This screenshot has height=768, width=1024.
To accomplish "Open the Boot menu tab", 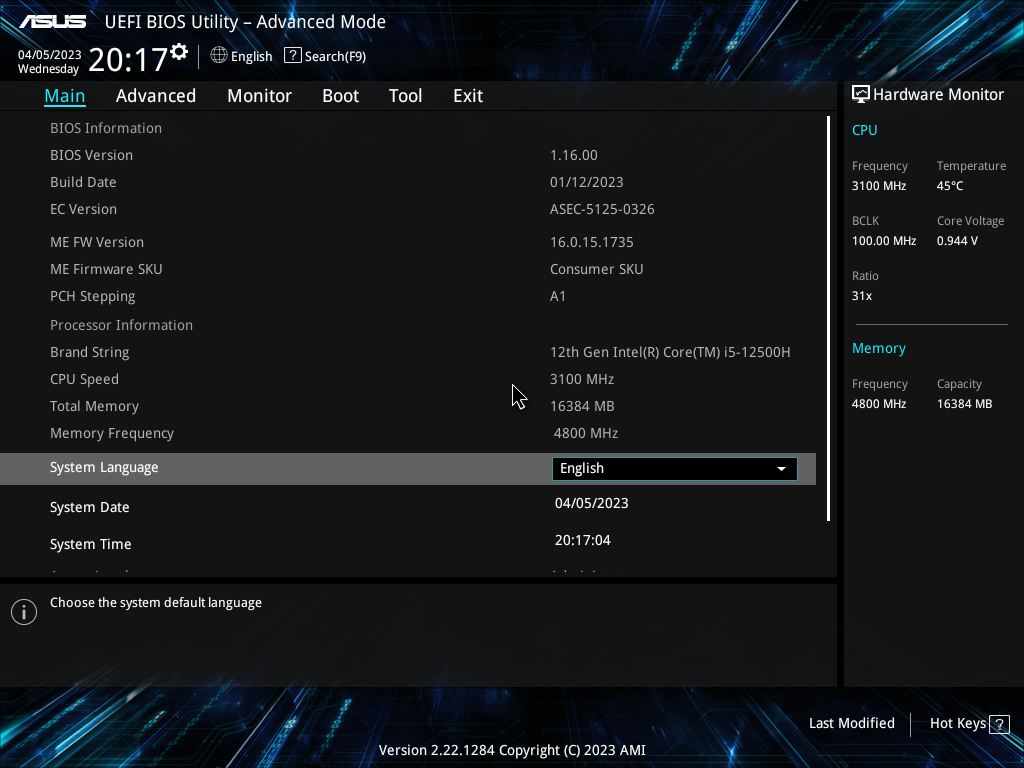I will tap(340, 95).
